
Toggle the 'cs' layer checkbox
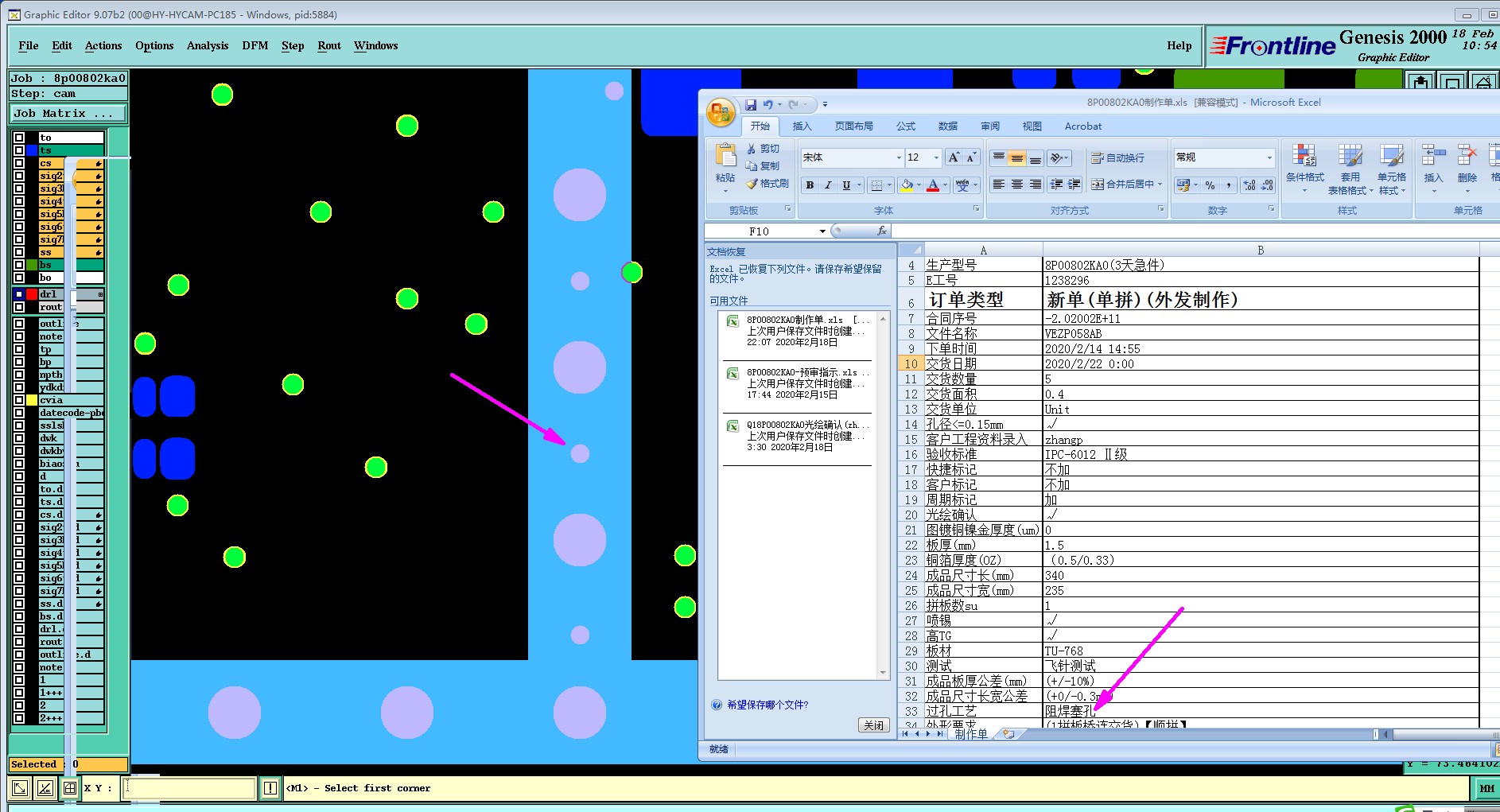coord(19,163)
